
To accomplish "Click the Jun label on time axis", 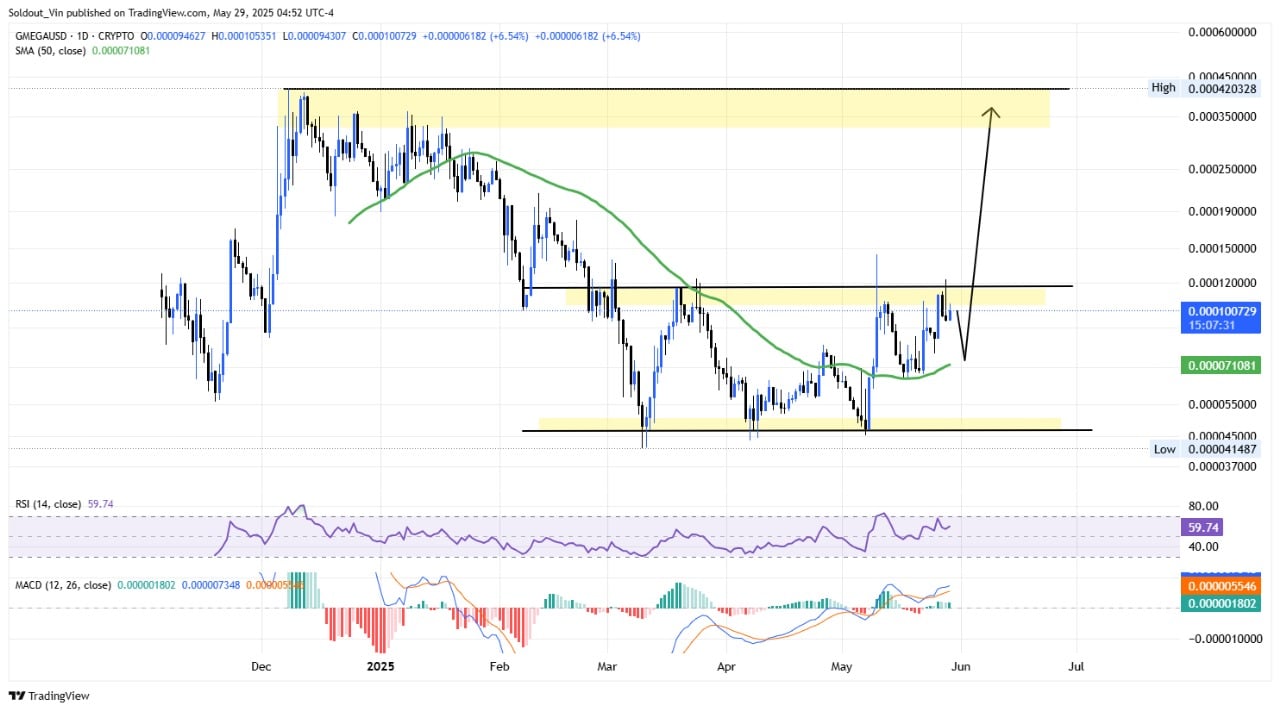I will (x=961, y=665).
